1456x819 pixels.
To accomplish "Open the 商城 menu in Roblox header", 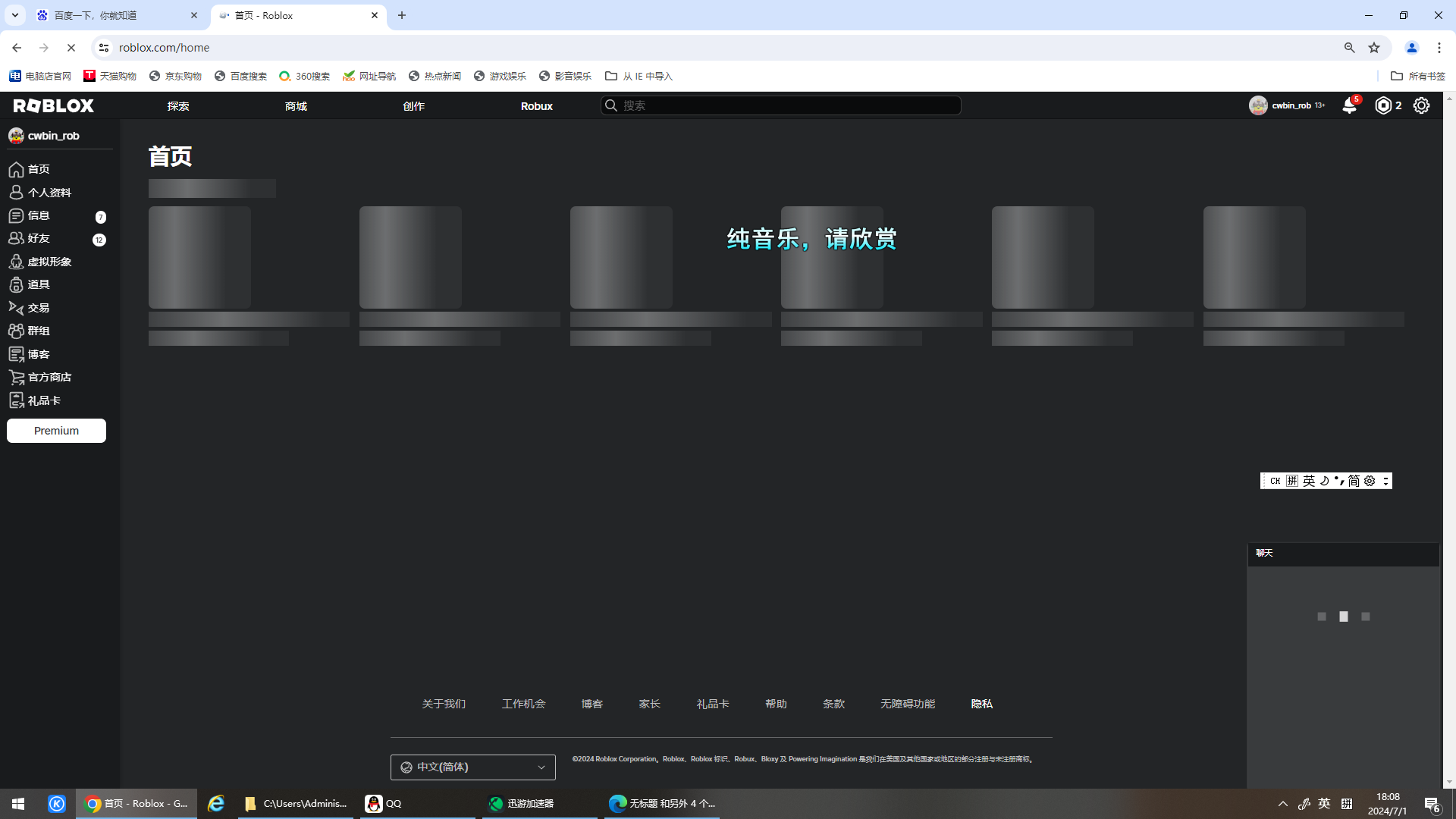I will click(x=296, y=106).
